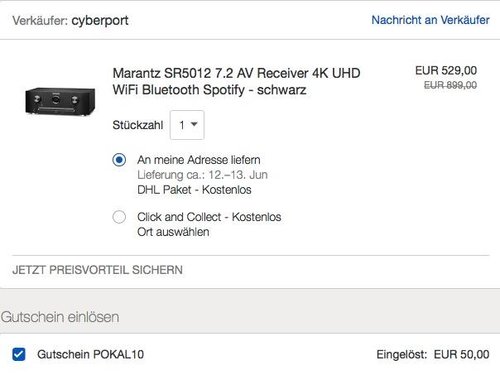Click the cyberport seller name
The width and height of the screenshot is (500, 375).
[x=100, y=21]
